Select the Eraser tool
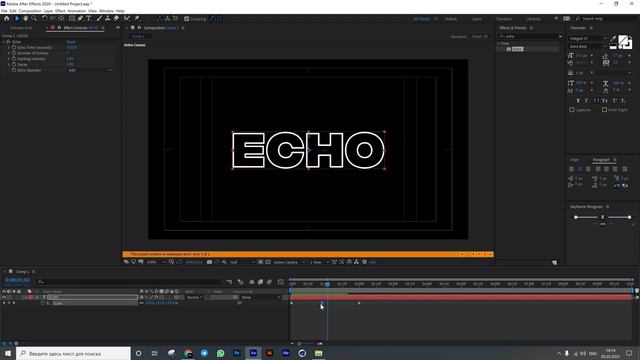640x360 pixels. coord(116,18)
